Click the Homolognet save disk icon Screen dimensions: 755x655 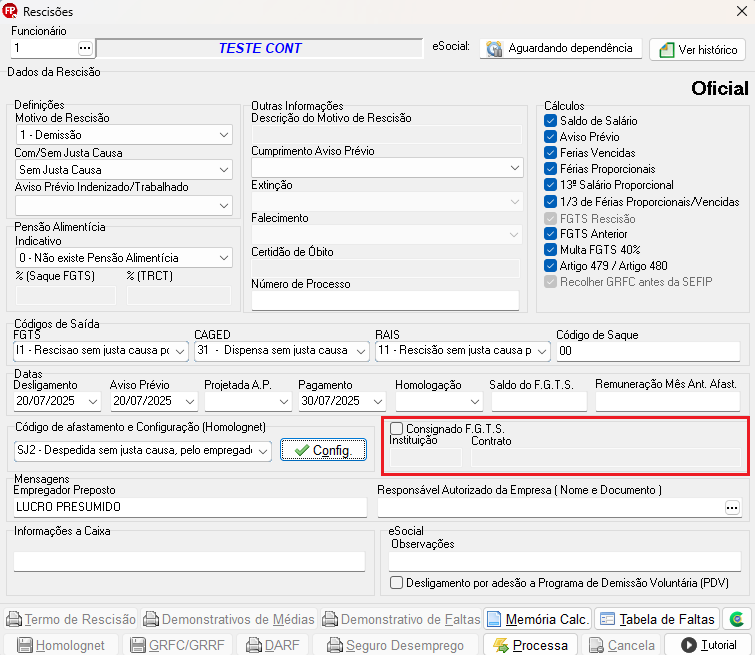coord(25,645)
